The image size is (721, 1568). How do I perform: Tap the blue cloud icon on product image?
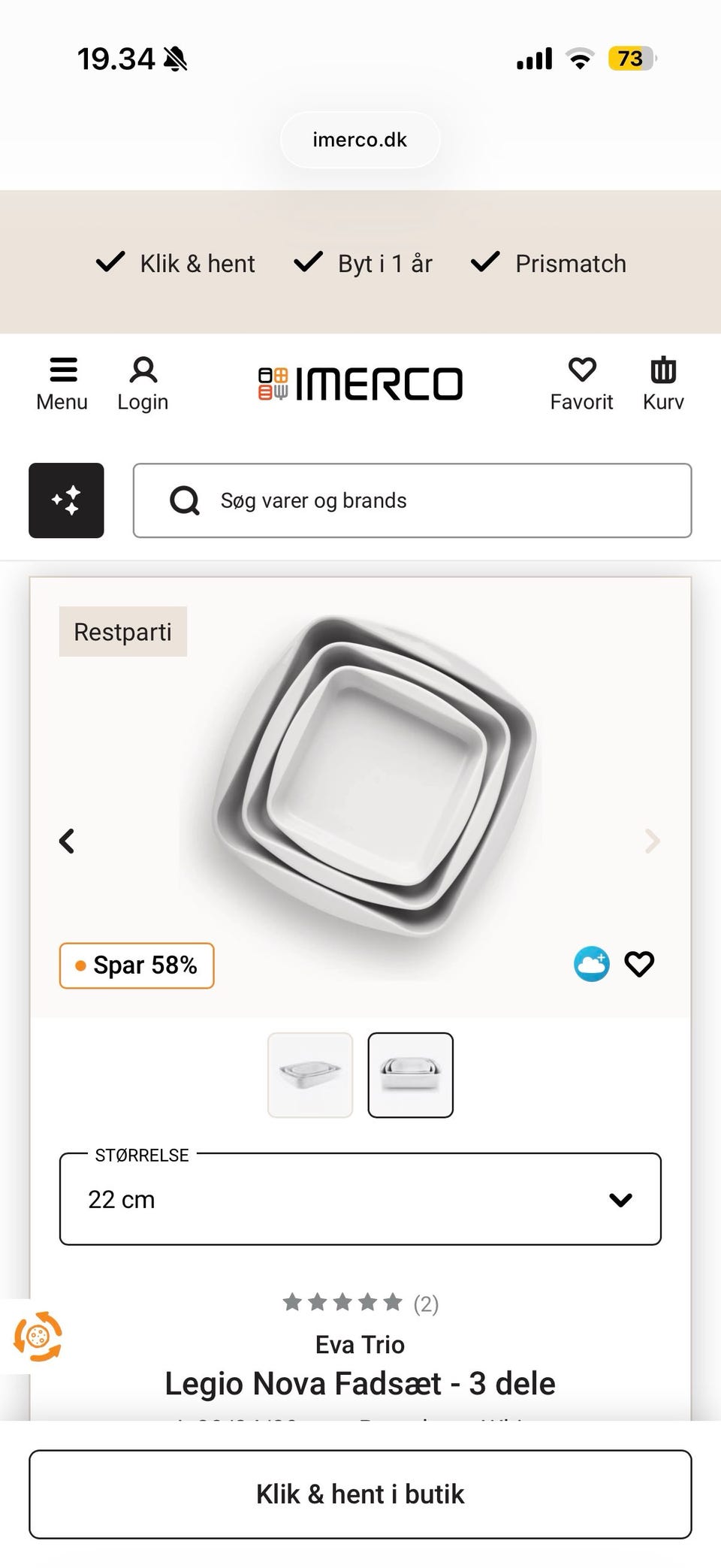click(592, 964)
